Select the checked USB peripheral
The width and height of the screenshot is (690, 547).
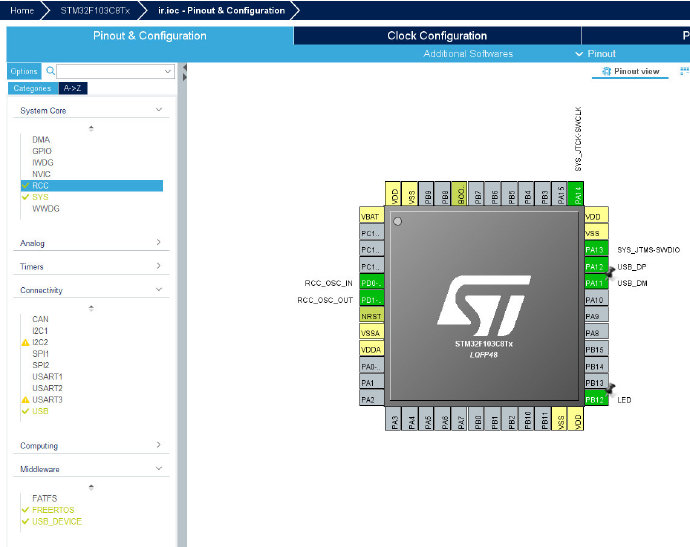[x=40, y=411]
